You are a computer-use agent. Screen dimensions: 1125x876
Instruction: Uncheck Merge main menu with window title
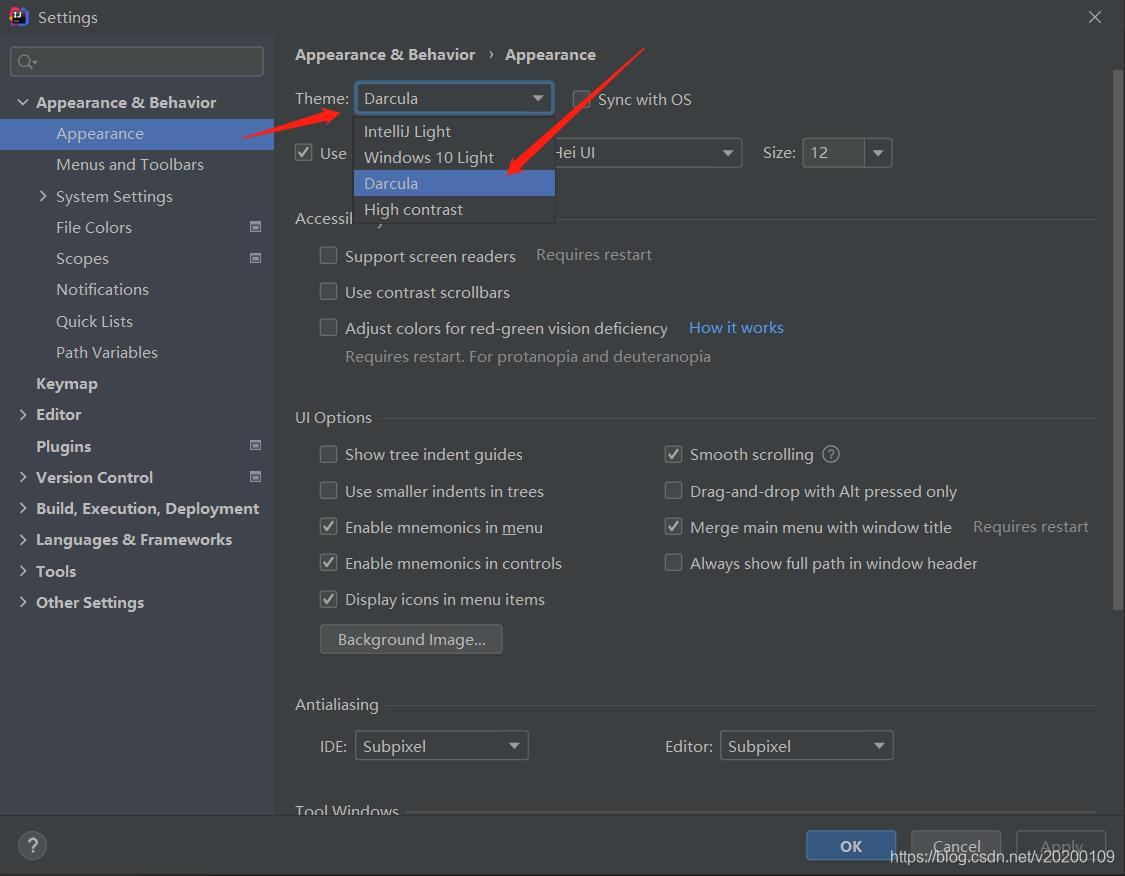pos(673,527)
